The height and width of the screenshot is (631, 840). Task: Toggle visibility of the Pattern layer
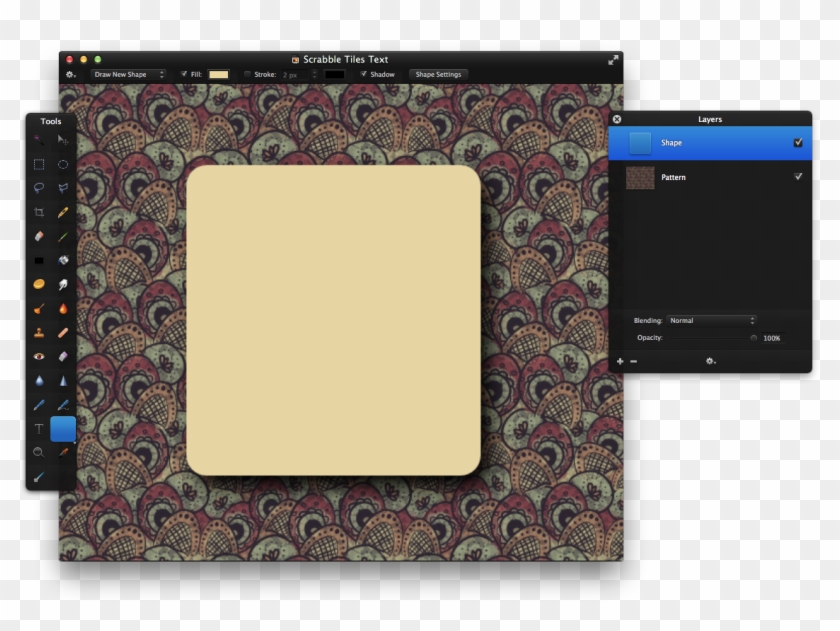coord(798,177)
